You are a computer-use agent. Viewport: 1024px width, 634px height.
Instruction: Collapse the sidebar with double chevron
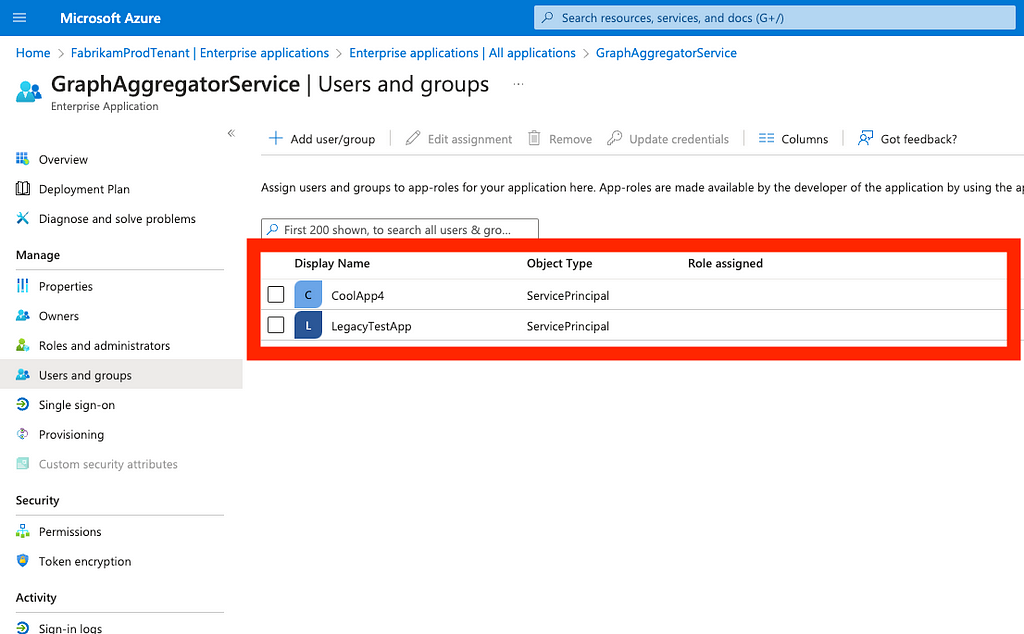coord(231,133)
